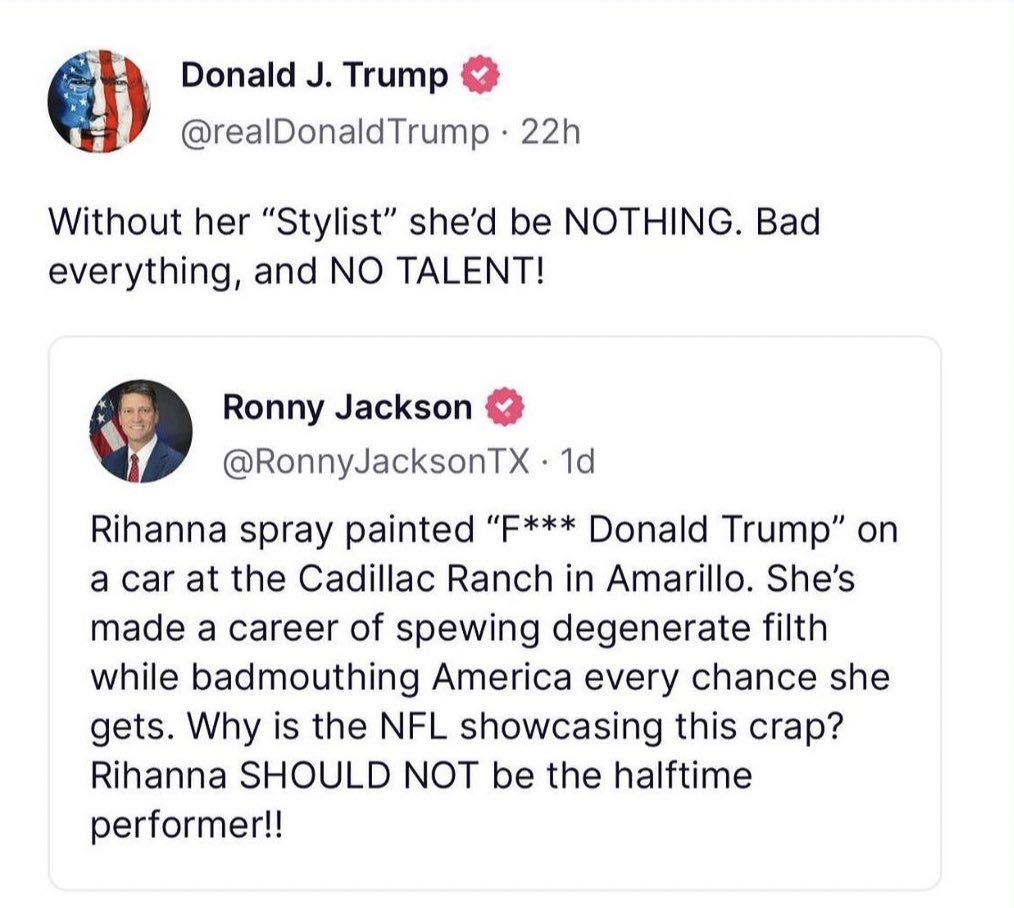Open Ronny Jackson's profile photo

click(140, 431)
